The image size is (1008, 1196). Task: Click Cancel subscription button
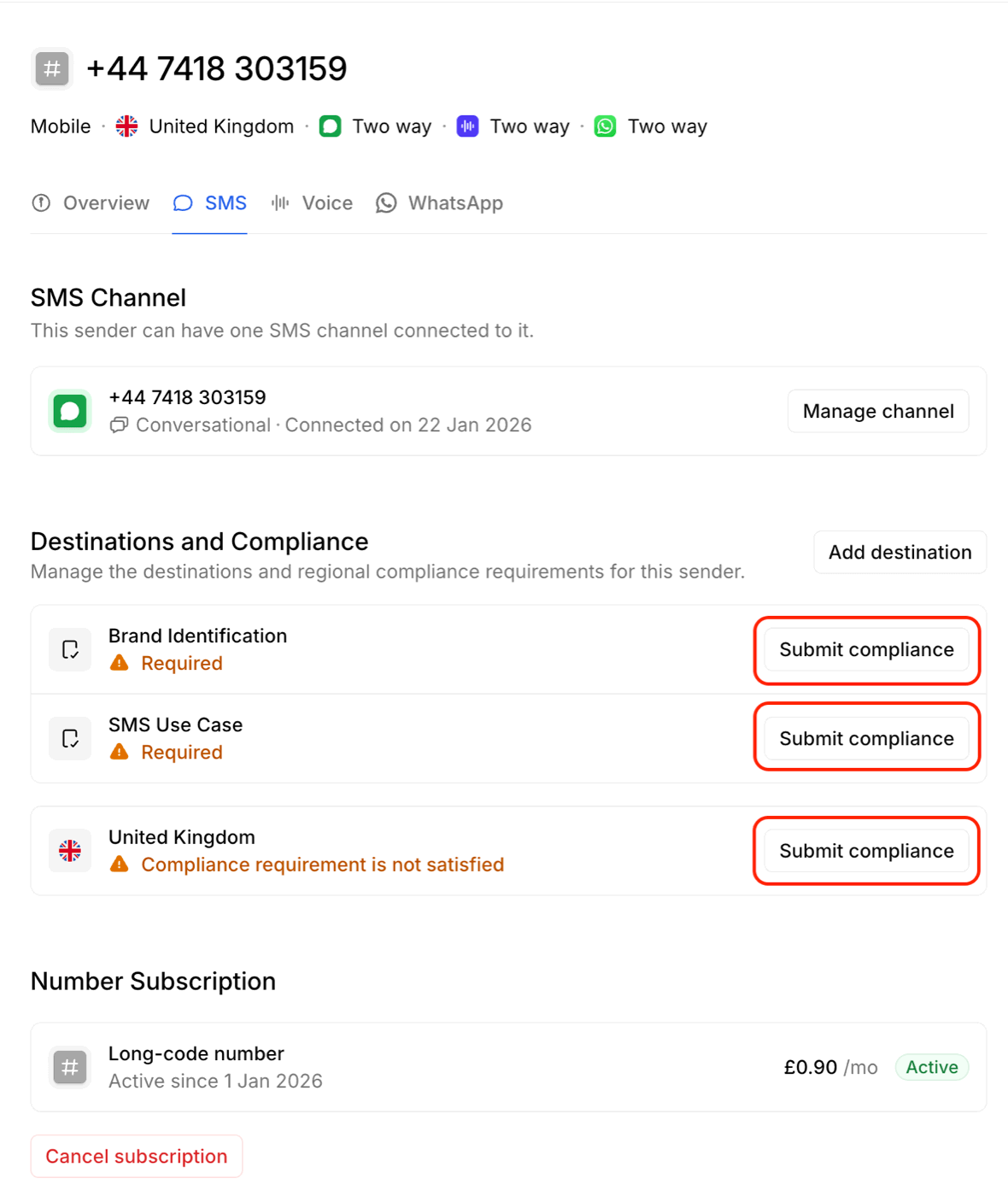137,1156
